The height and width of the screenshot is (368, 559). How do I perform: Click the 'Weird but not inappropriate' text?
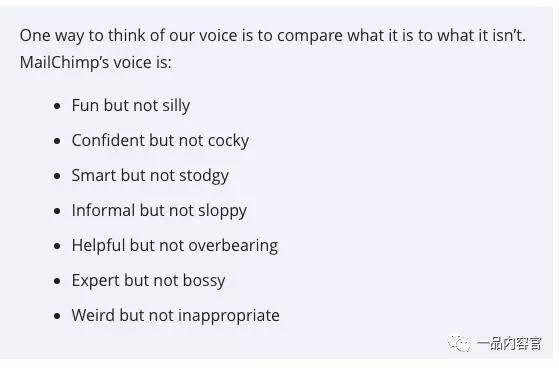[175, 316]
